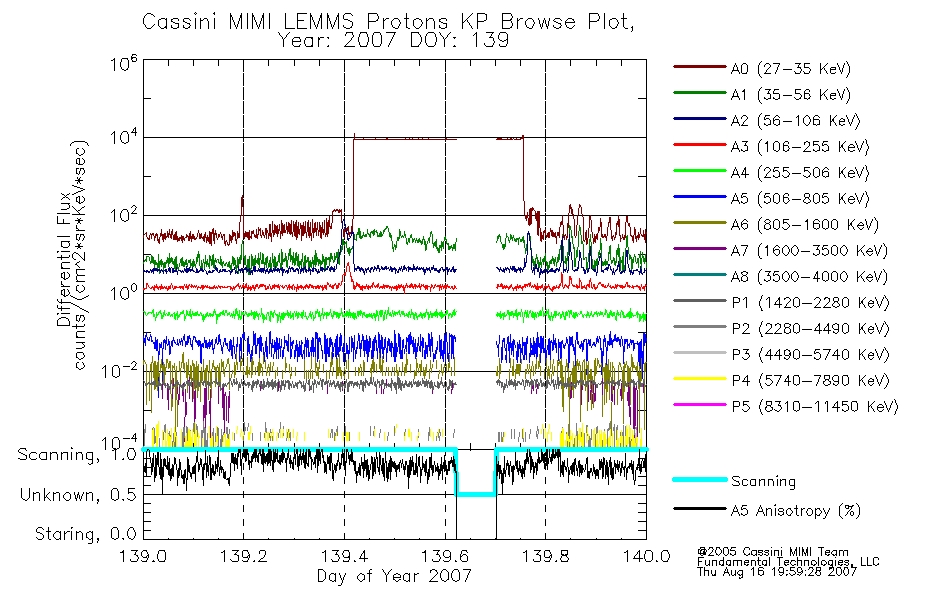
Task: Click the Differential Flux y-axis label
Action: click(x=64, y=260)
